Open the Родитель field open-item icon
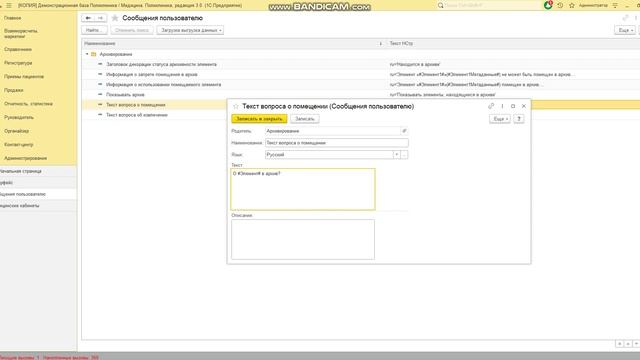This screenshot has width=640, height=360. pyautogui.click(x=404, y=131)
